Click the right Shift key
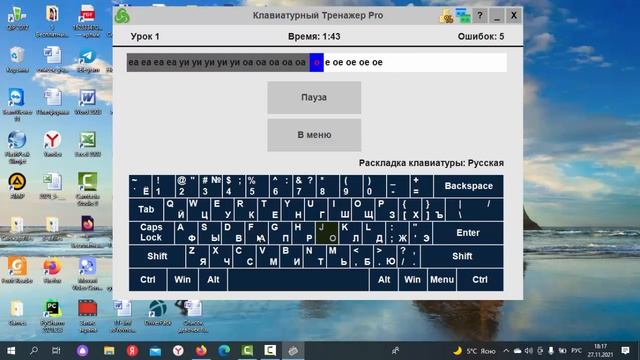 (x=462, y=256)
